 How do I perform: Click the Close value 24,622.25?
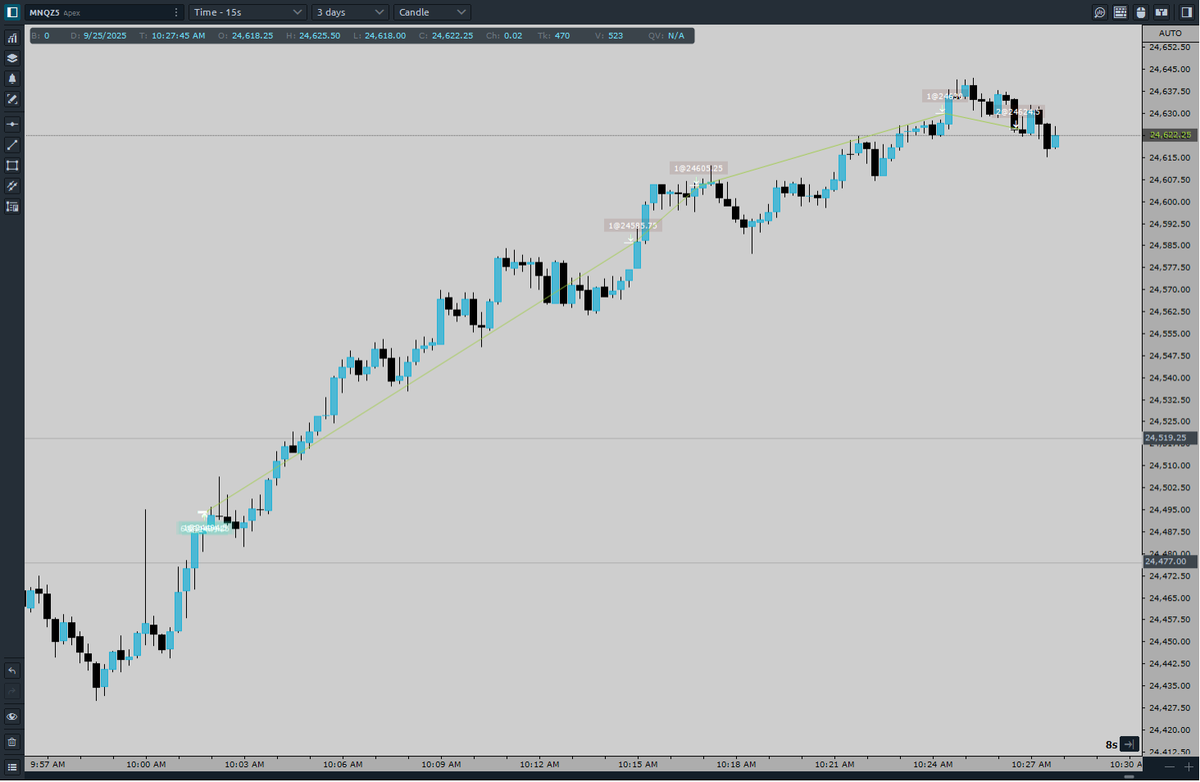(453, 35)
